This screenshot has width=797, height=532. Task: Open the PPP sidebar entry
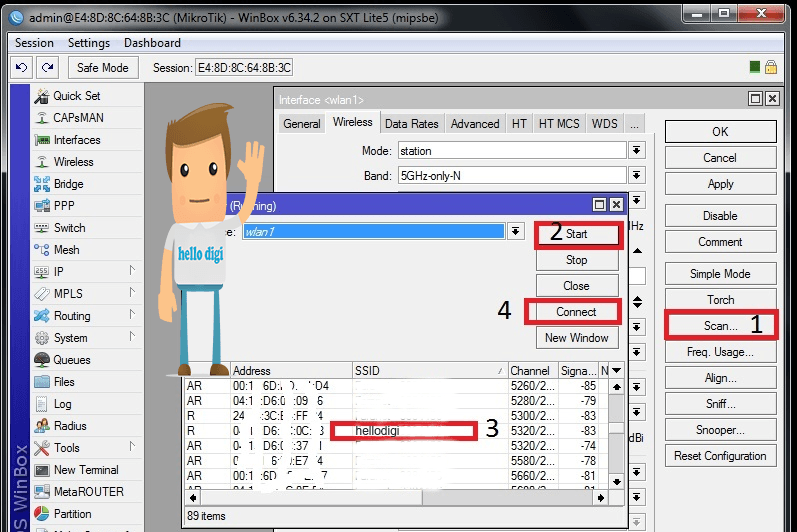(x=87, y=206)
